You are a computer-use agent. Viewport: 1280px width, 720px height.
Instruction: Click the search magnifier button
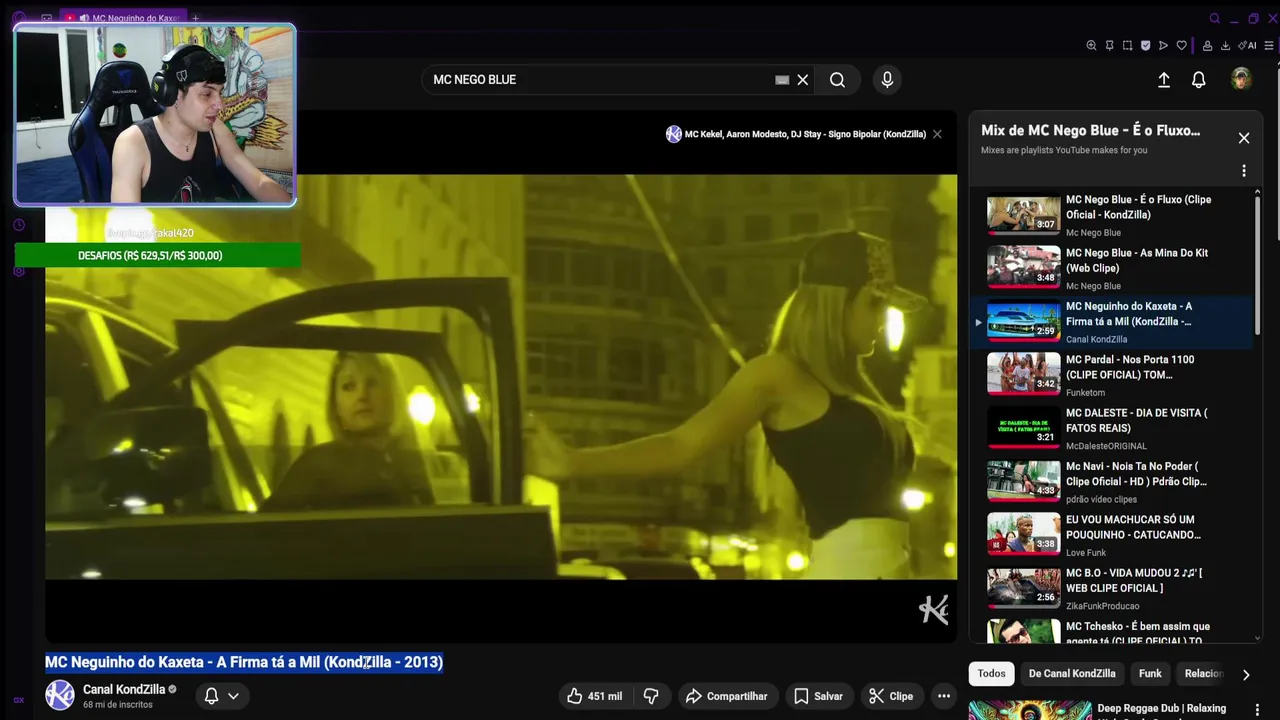tap(837, 80)
